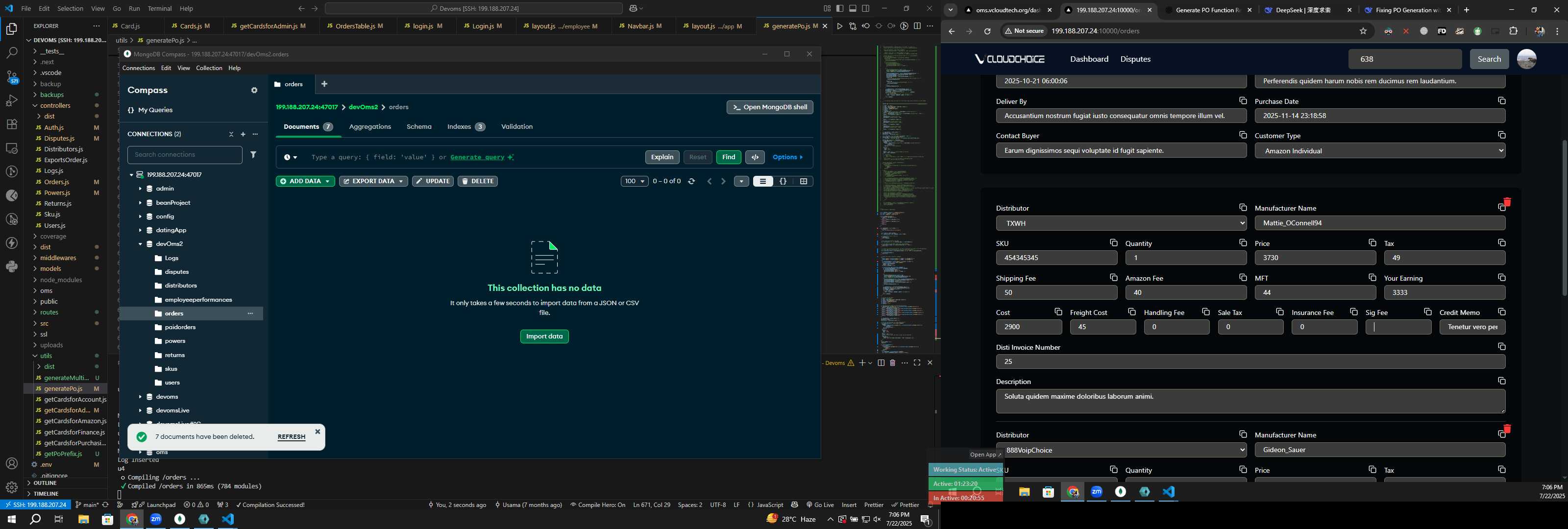The image size is (1568, 529).
Task: Dismiss the documents deleted notification
Action: 317,432
